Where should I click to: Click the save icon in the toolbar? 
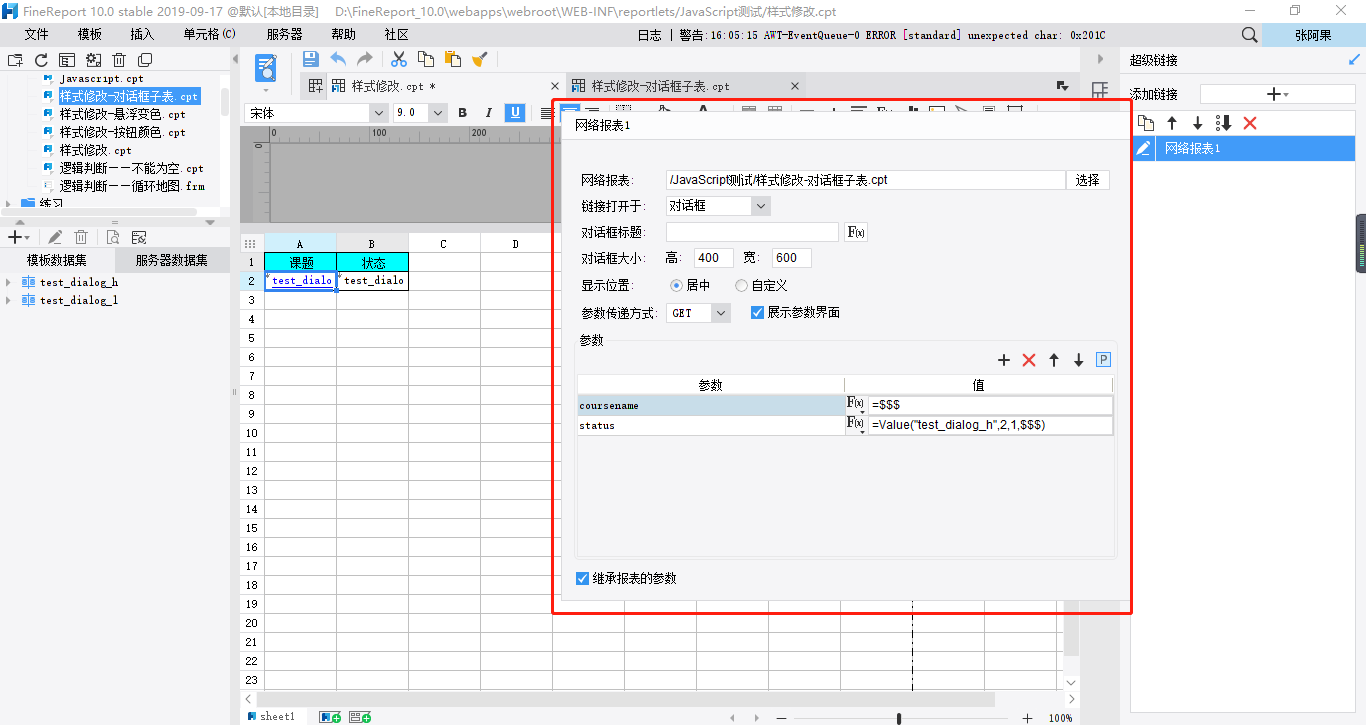point(311,60)
